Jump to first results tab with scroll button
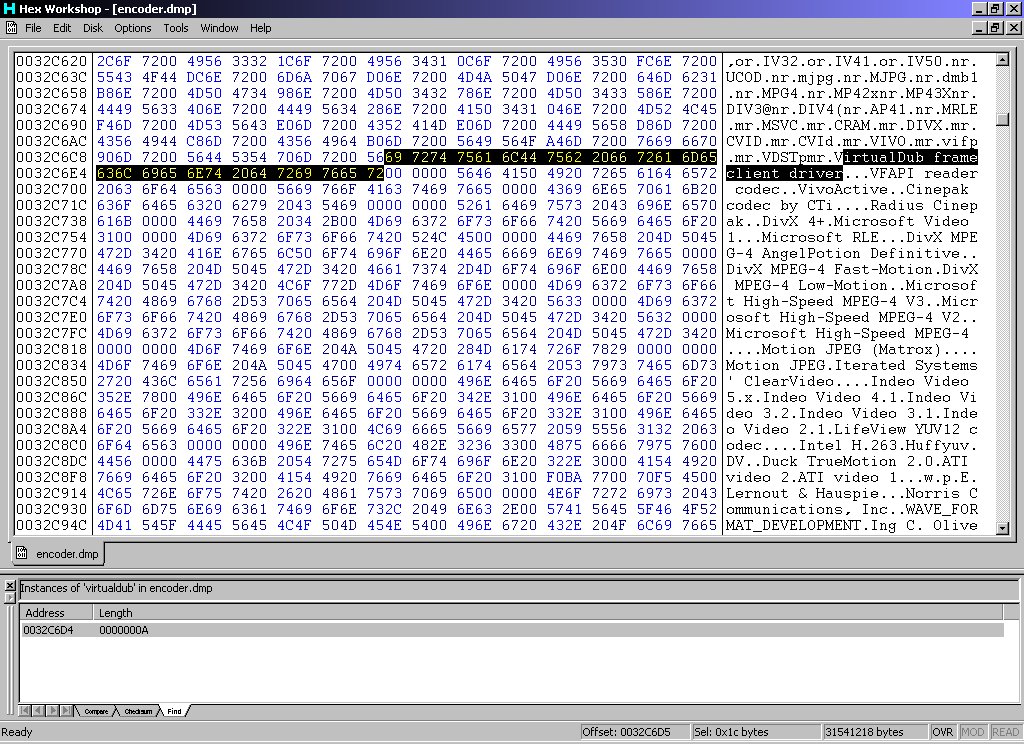Screen dimensions: 1024x744 click(25, 711)
